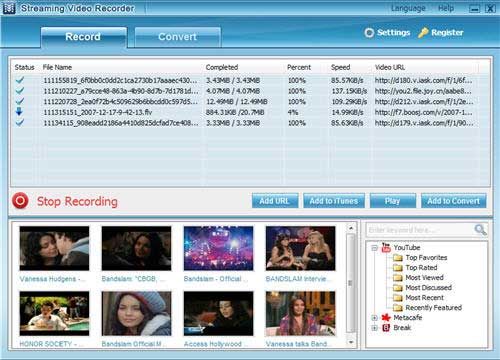Screen dimensions: 500x360
Task: Select the file name starting 111210227_a79cce48
Action: (x=121, y=91)
